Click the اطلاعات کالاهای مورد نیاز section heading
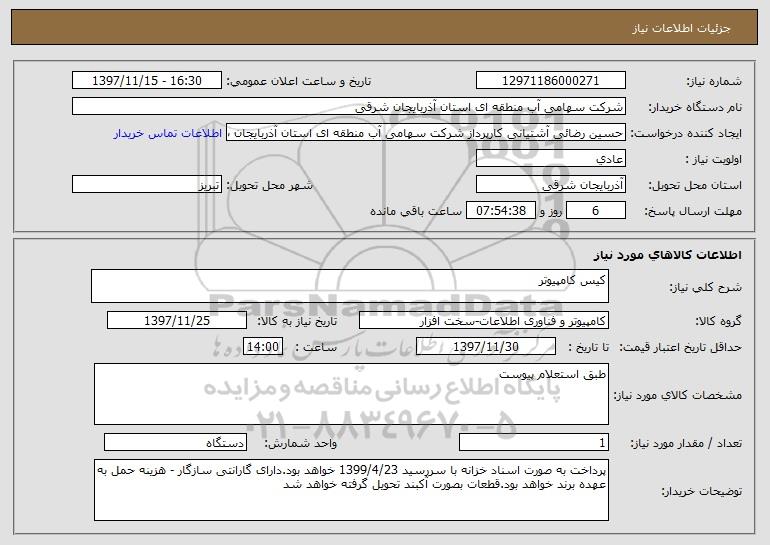Screen dimensions: 770x545 (668, 255)
